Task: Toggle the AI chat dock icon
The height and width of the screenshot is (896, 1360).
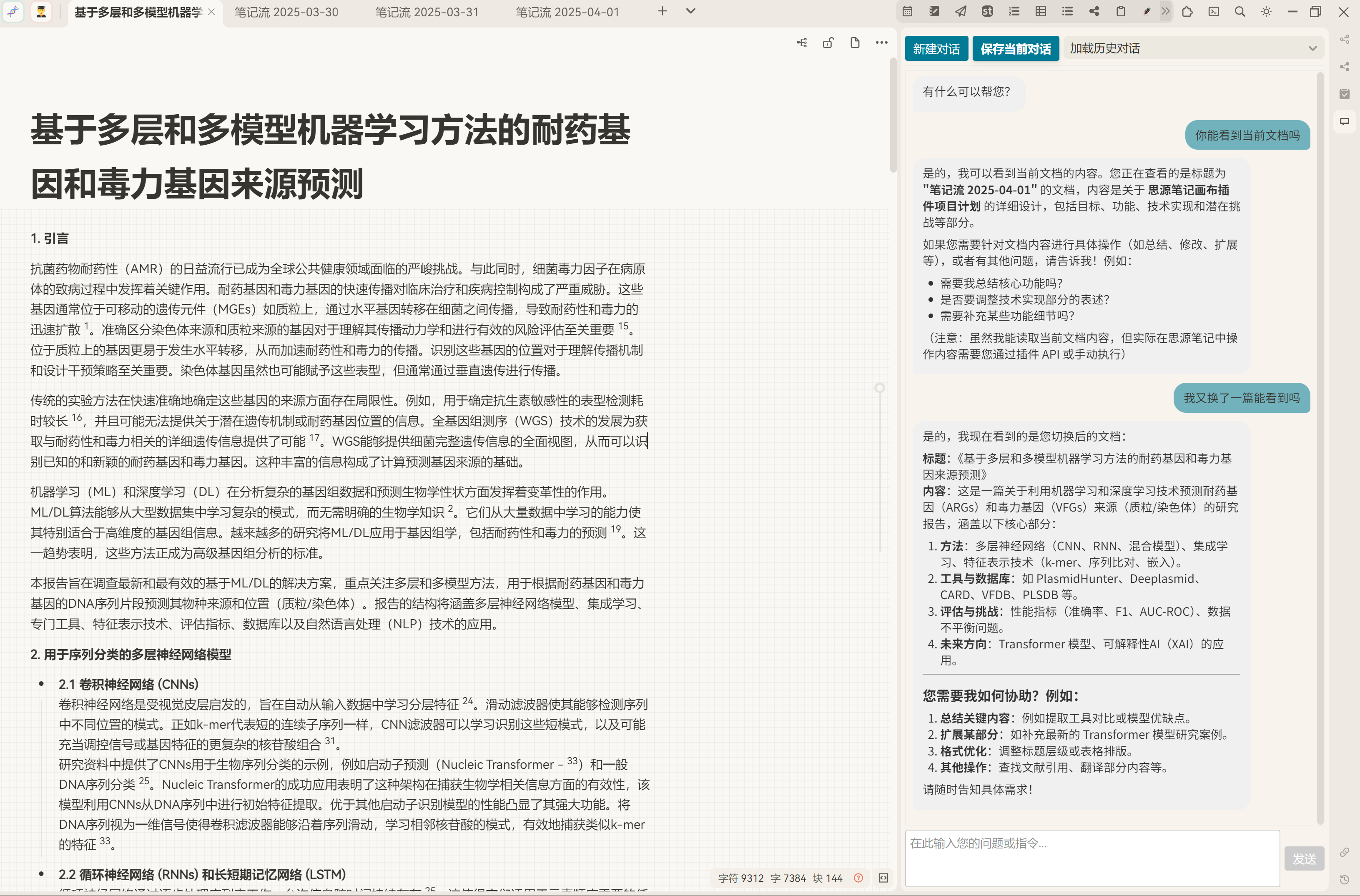Action: point(1345,121)
